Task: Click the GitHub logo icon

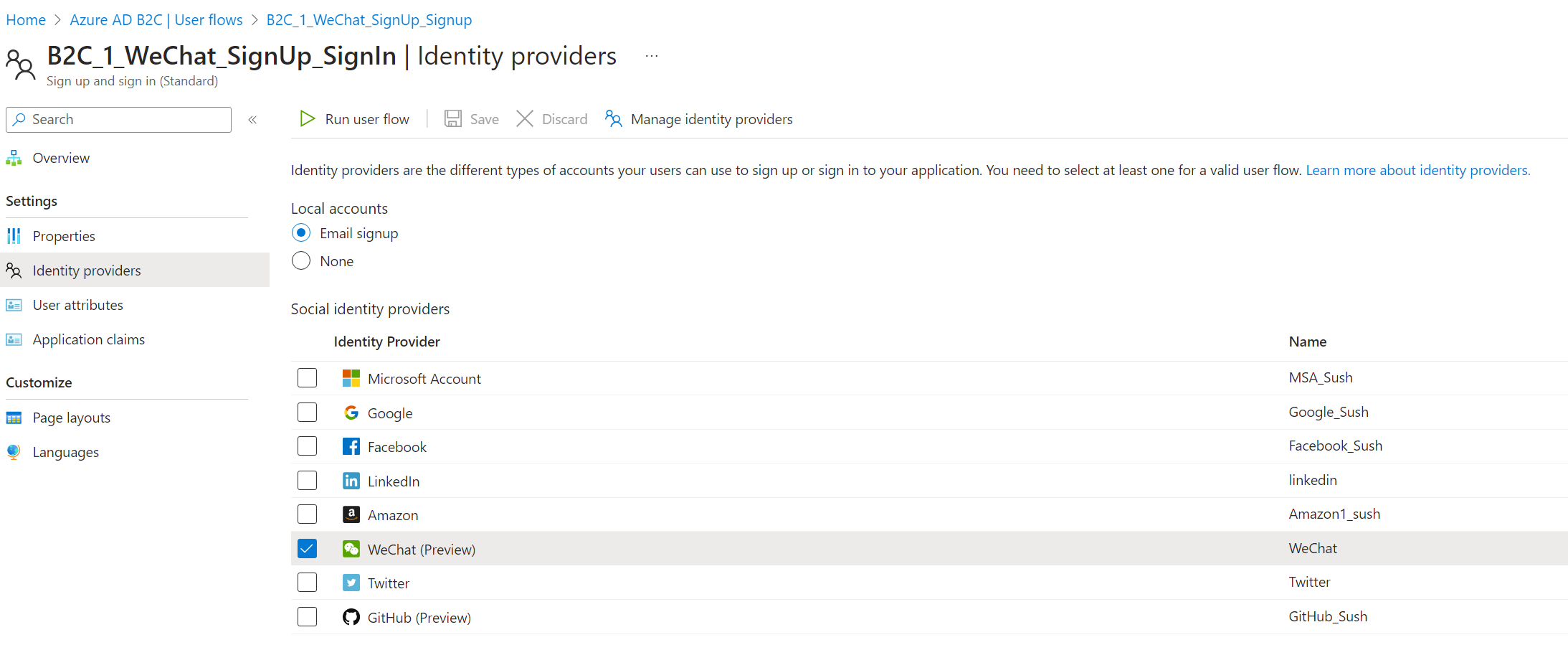Action: click(x=351, y=617)
